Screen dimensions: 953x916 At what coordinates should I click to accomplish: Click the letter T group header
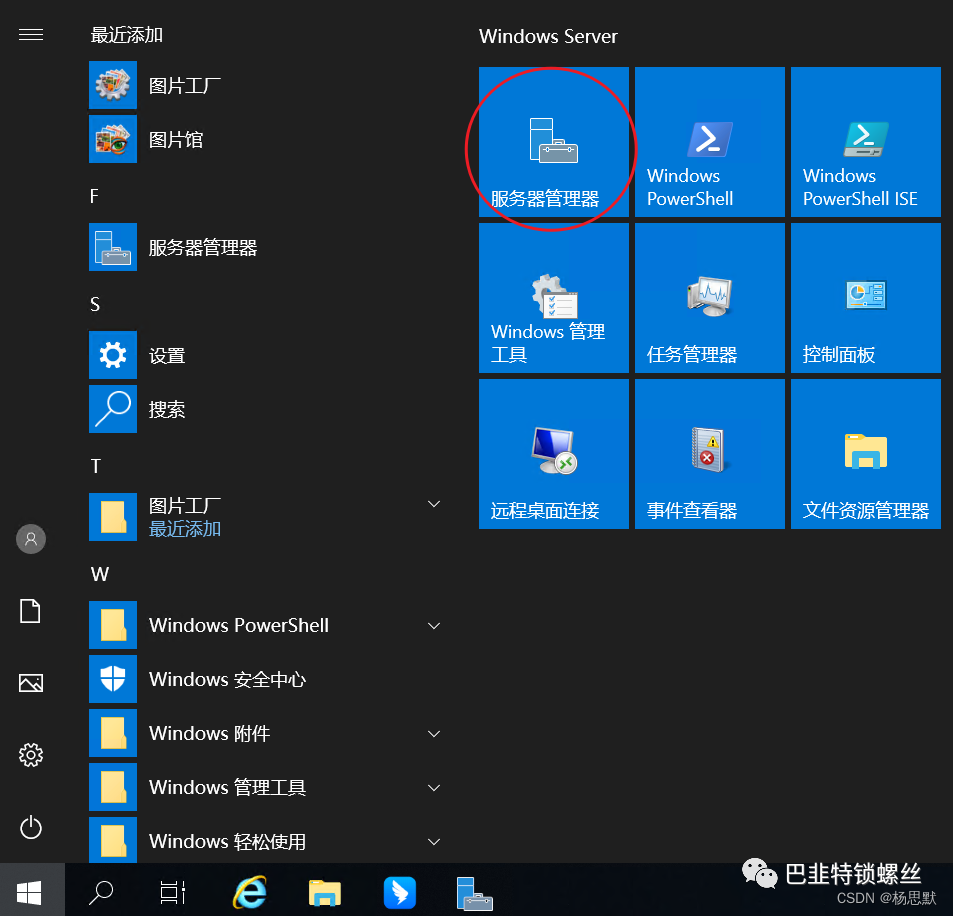pos(95,466)
